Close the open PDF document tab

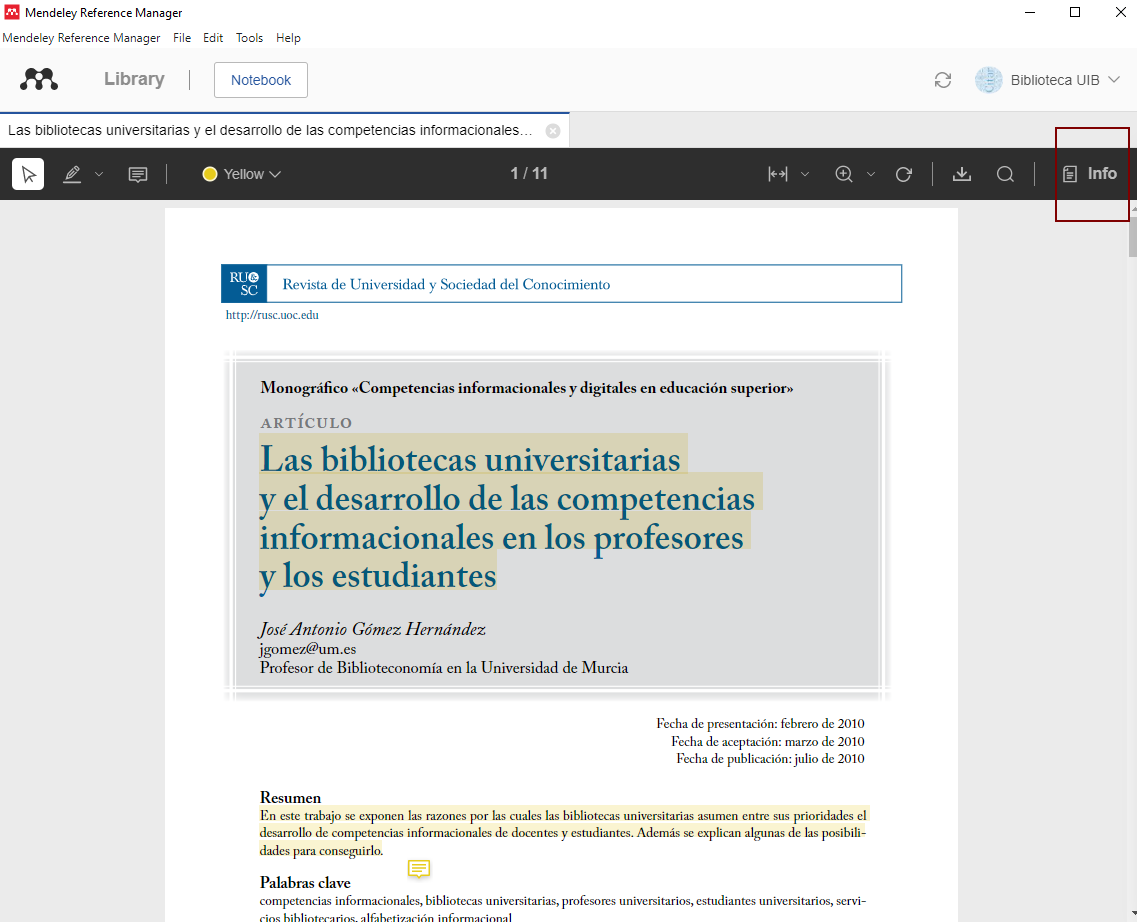553,130
